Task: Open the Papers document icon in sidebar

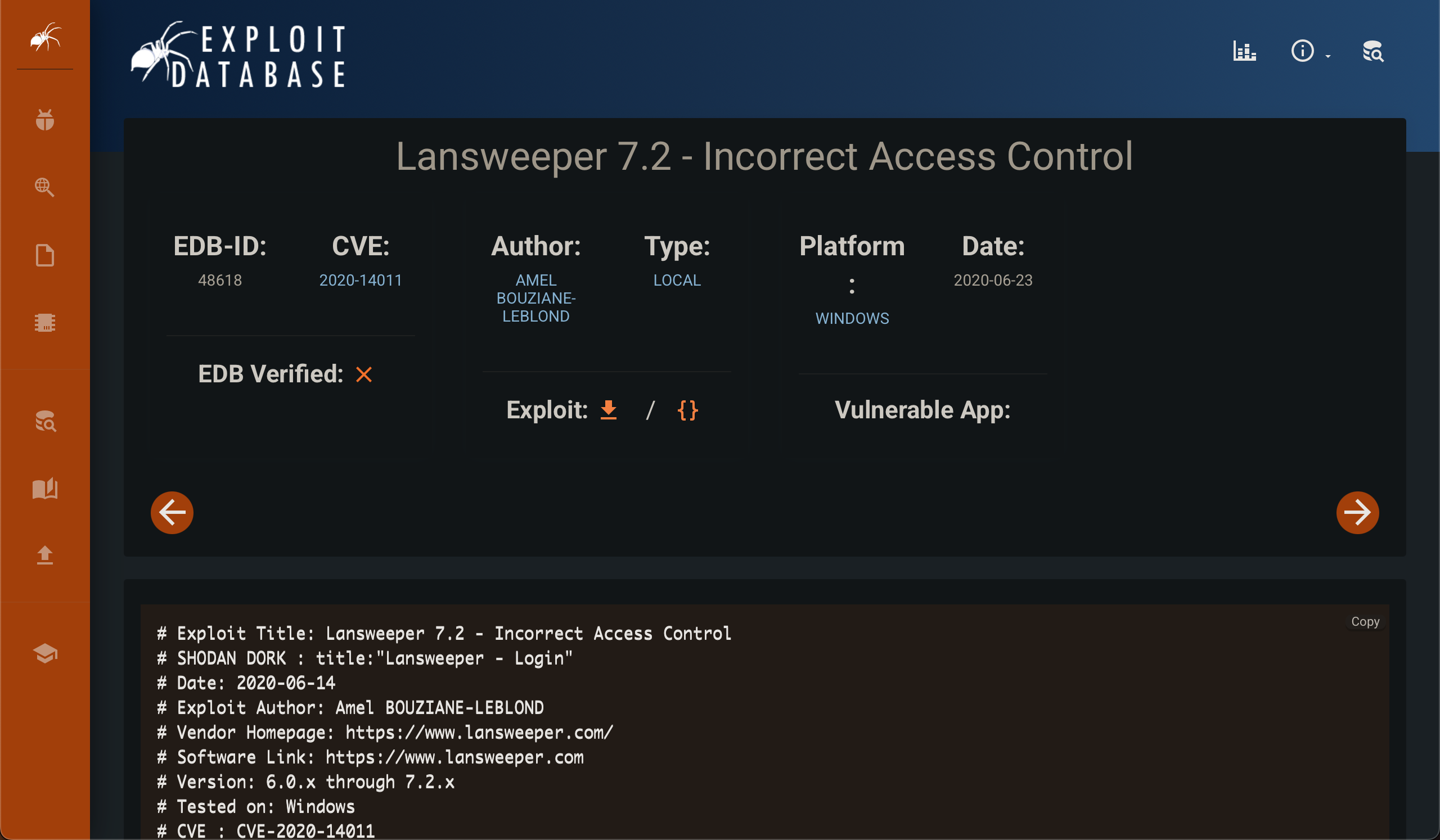Action: point(44,255)
